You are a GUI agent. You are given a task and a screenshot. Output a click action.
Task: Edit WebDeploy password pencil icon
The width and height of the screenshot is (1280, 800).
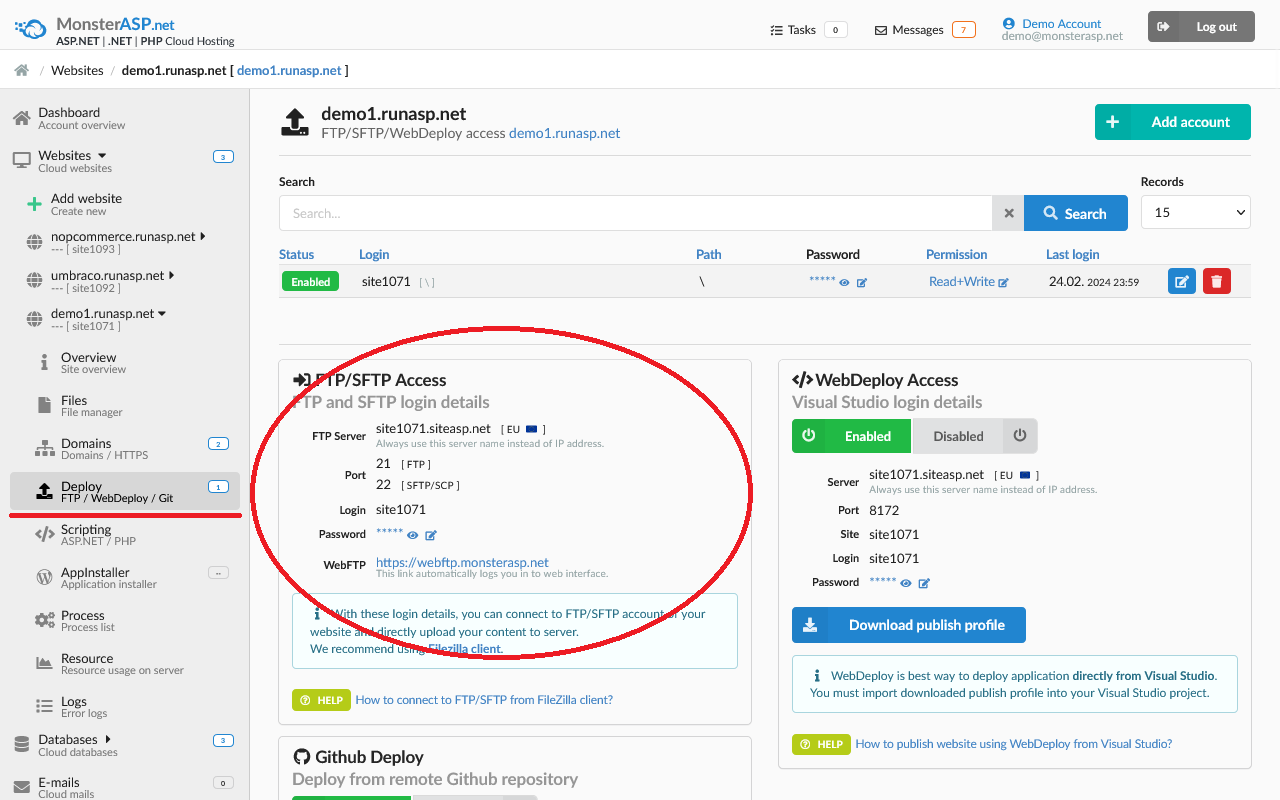point(924,583)
